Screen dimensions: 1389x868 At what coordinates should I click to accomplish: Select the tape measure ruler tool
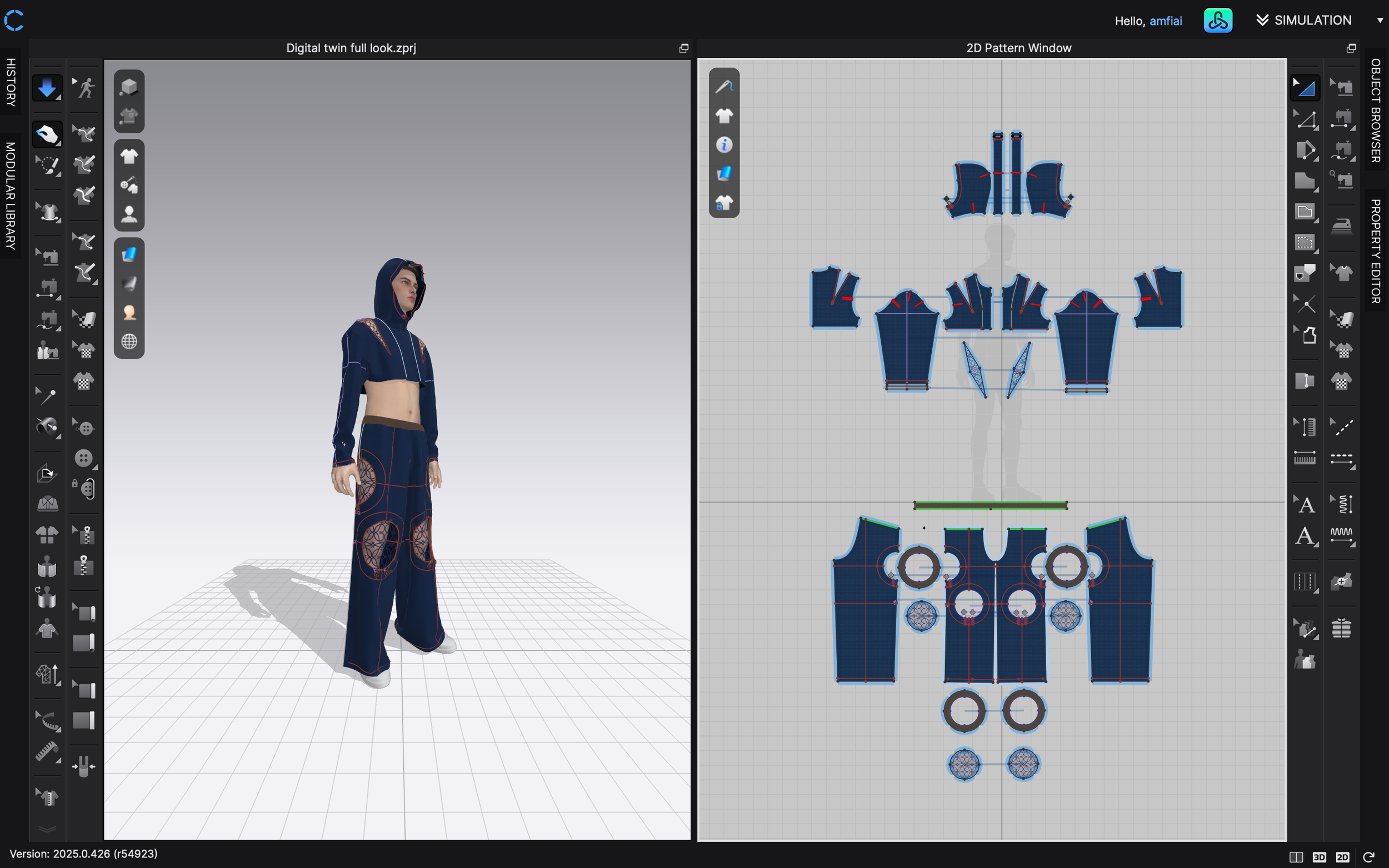click(x=47, y=751)
